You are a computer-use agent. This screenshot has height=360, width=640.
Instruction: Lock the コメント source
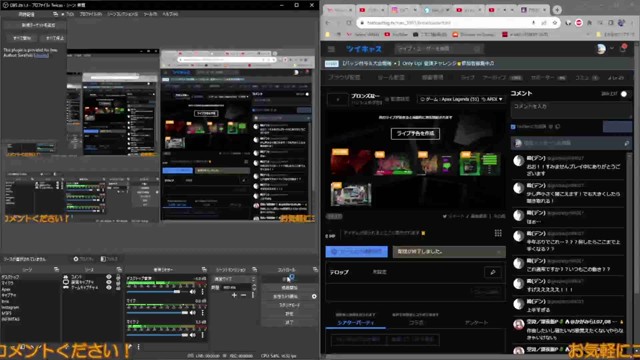pos(118,277)
